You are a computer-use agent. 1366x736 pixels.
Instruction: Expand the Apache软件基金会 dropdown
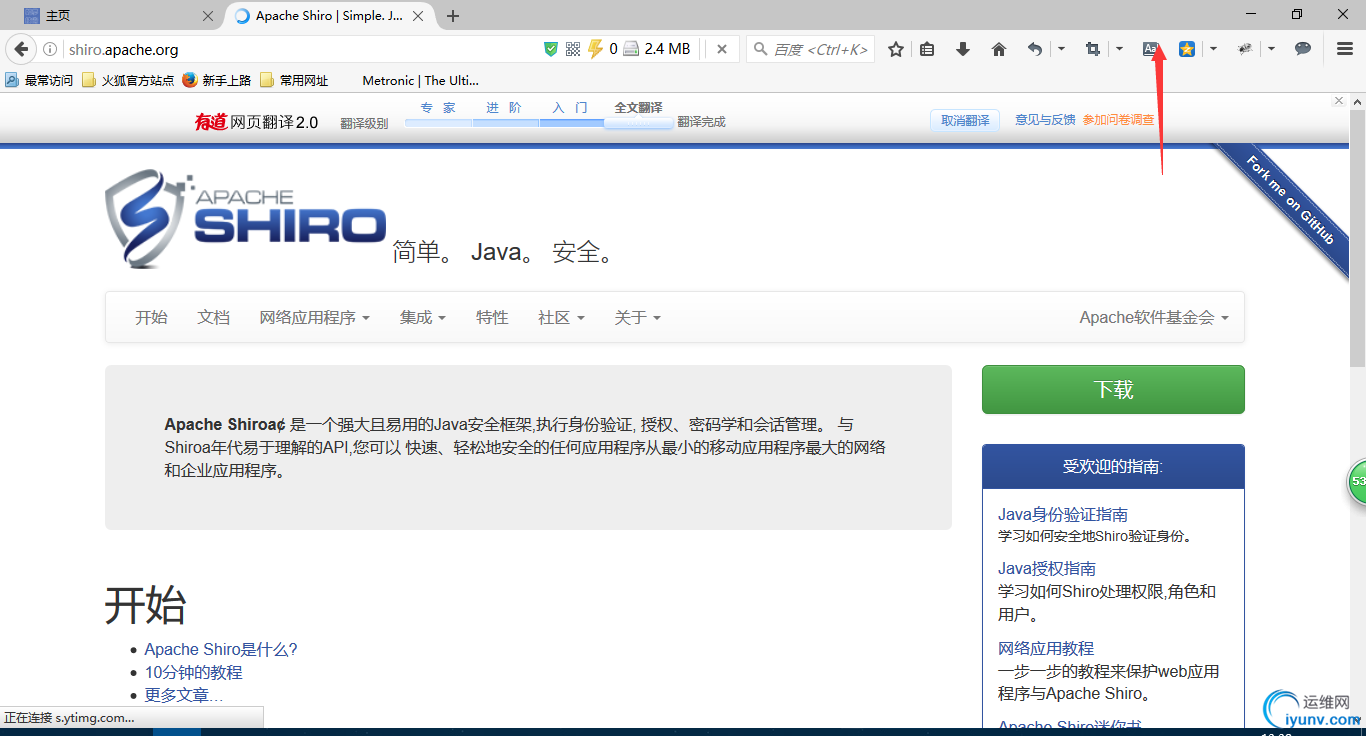pyautogui.click(x=1154, y=317)
